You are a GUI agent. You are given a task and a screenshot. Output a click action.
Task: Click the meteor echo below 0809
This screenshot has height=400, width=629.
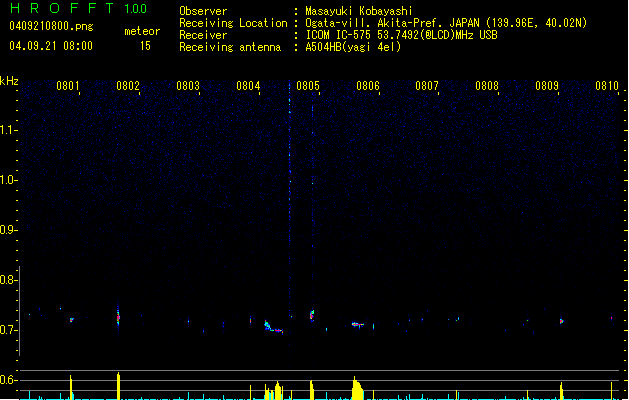tap(562, 321)
